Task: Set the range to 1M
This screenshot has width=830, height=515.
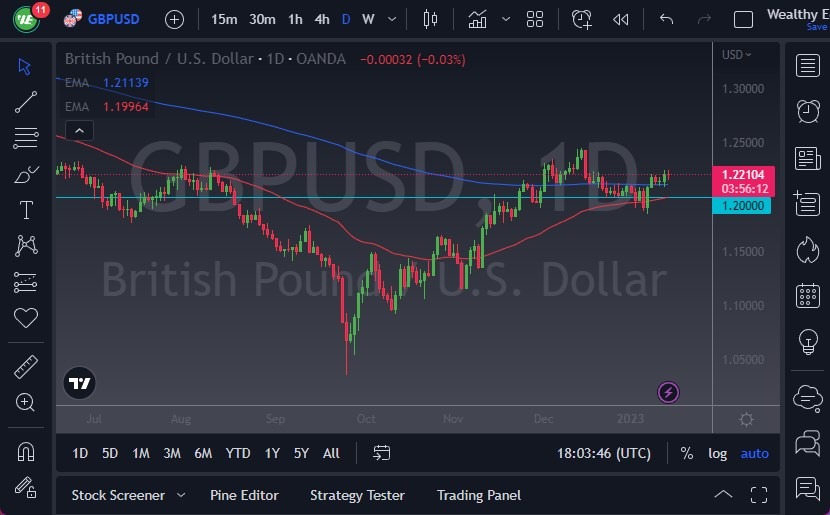Action: (x=141, y=454)
